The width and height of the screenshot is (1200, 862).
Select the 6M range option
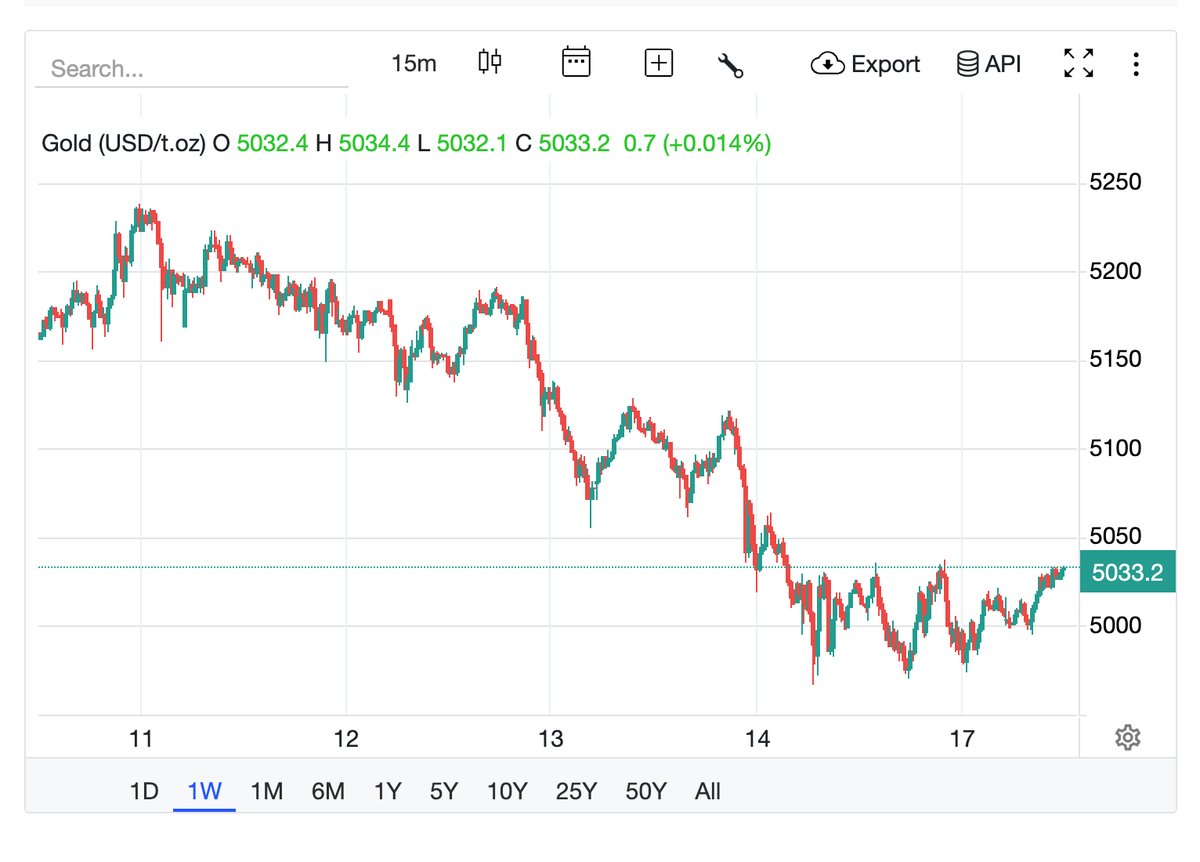click(328, 791)
